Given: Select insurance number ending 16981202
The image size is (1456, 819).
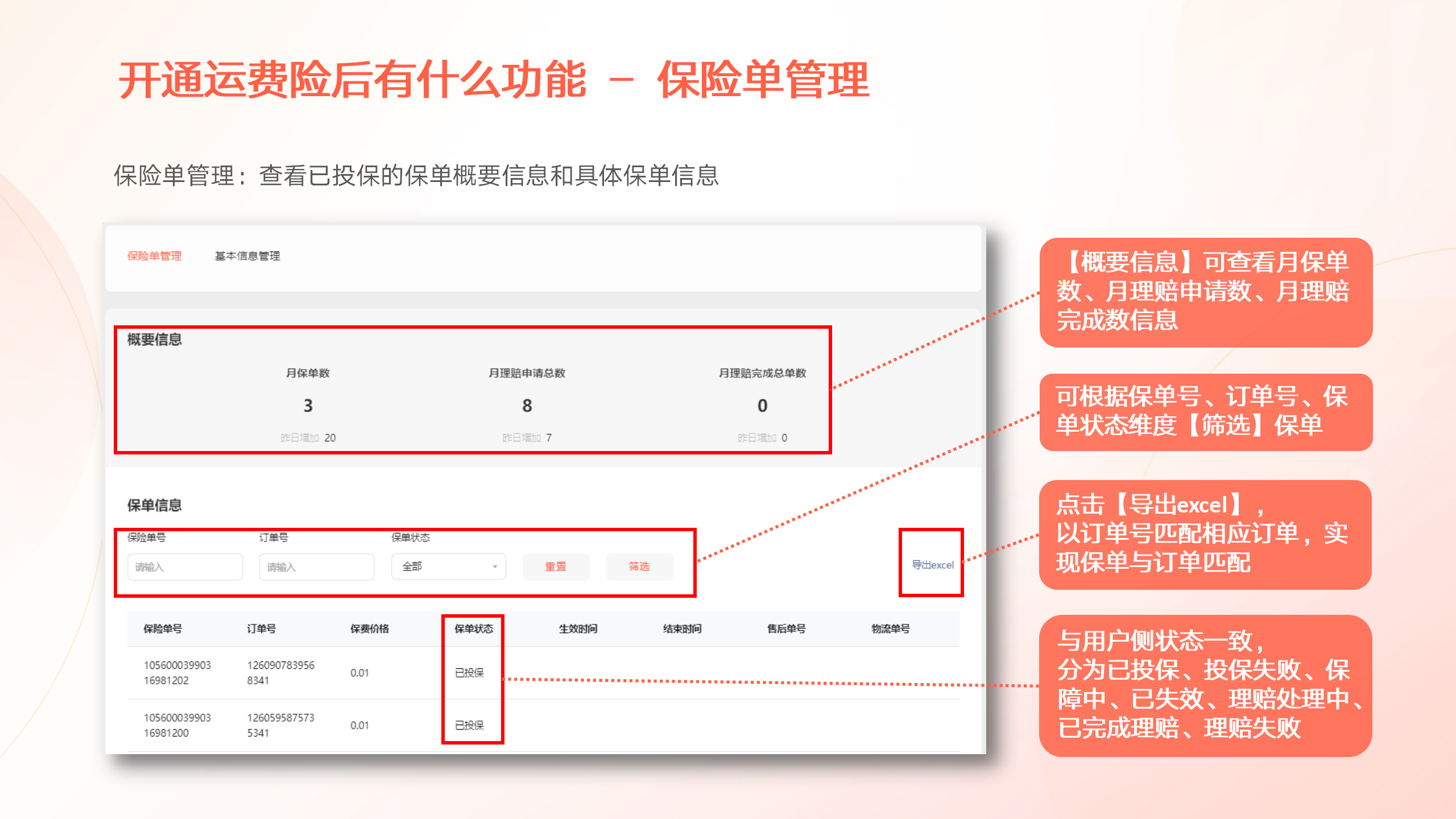Looking at the screenshot, I should click(177, 672).
